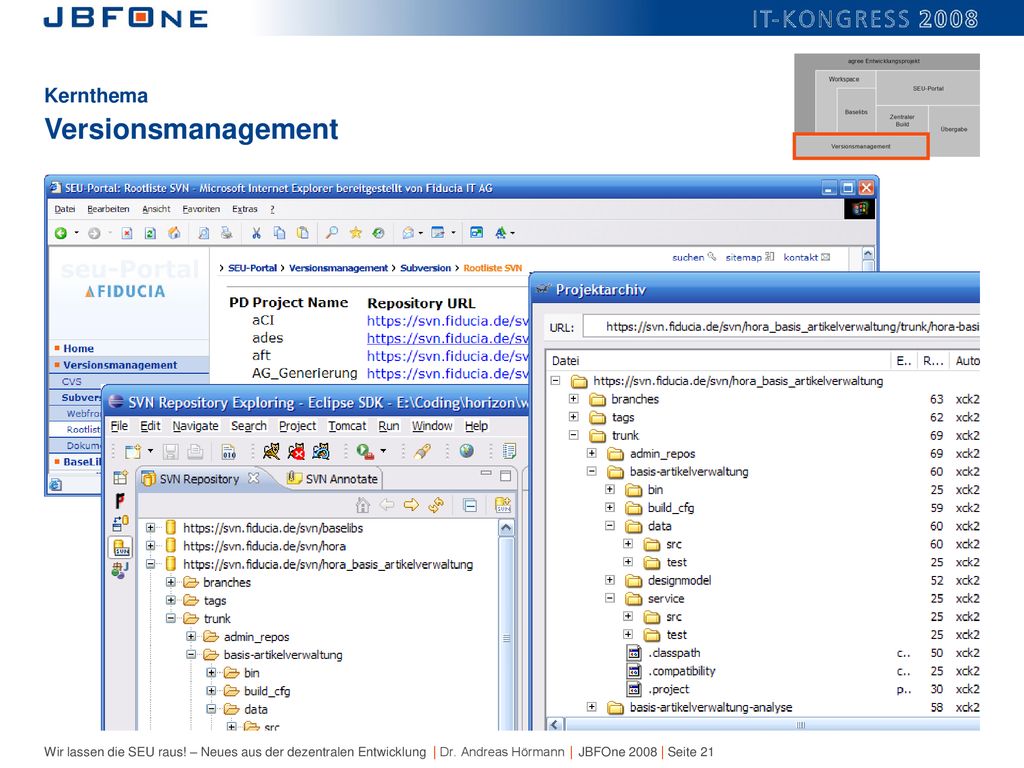
Task: Click the Cut scissors icon in Internet Explorer
Action: click(x=256, y=233)
